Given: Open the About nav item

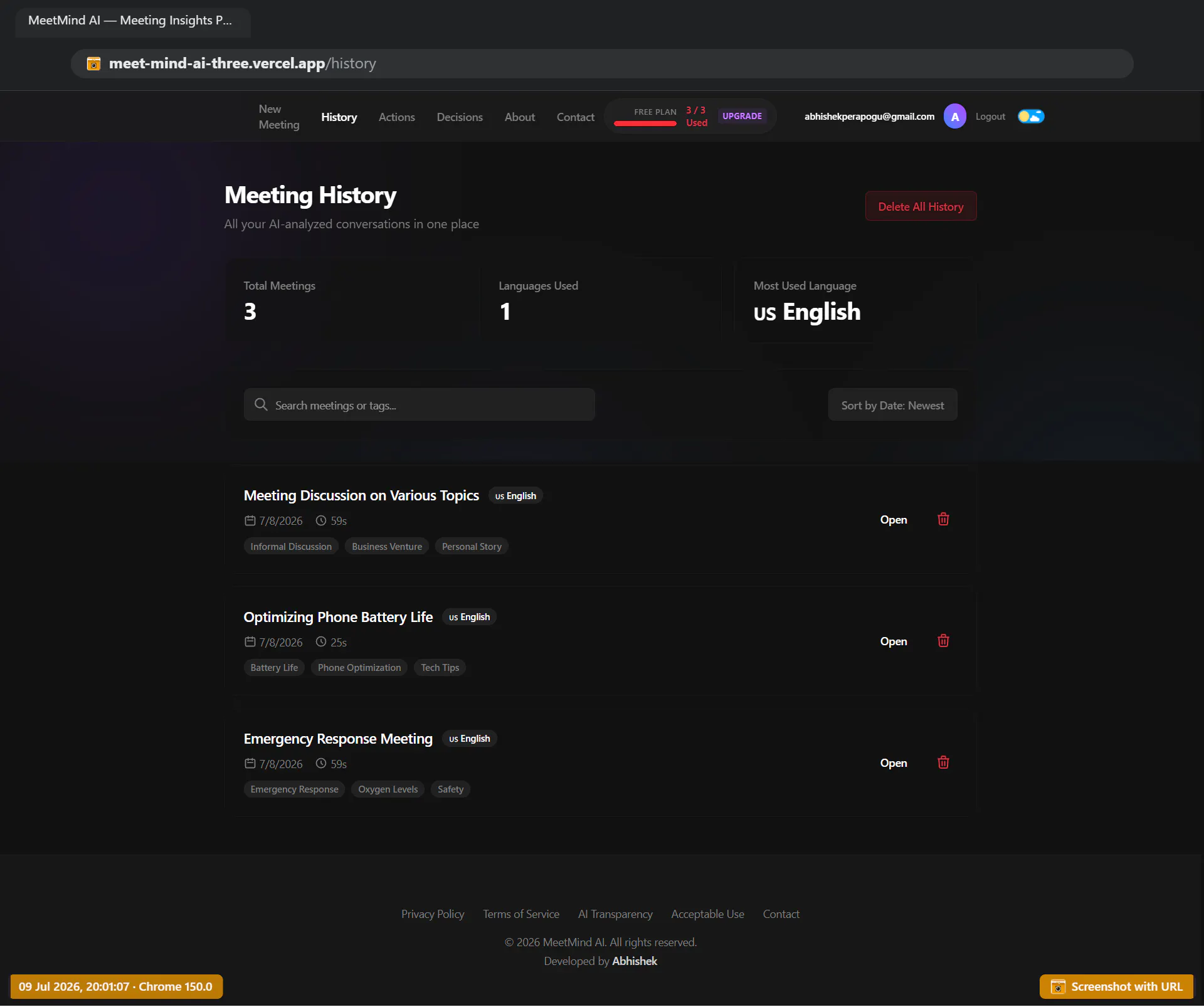Looking at the screenshot, I should [x=520, y=117].
